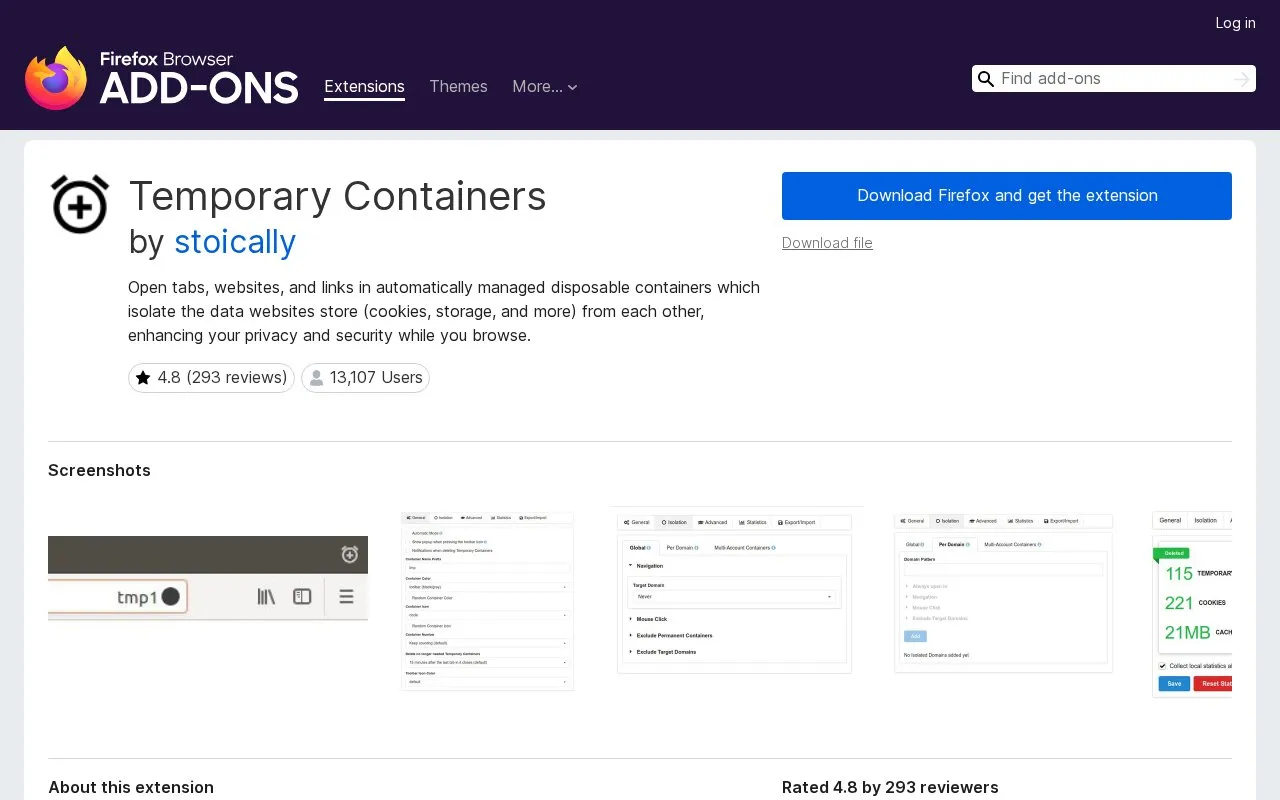Focus the Find add-ons search field
The width and height of the screenshot is (1280, 800).
1114,79
